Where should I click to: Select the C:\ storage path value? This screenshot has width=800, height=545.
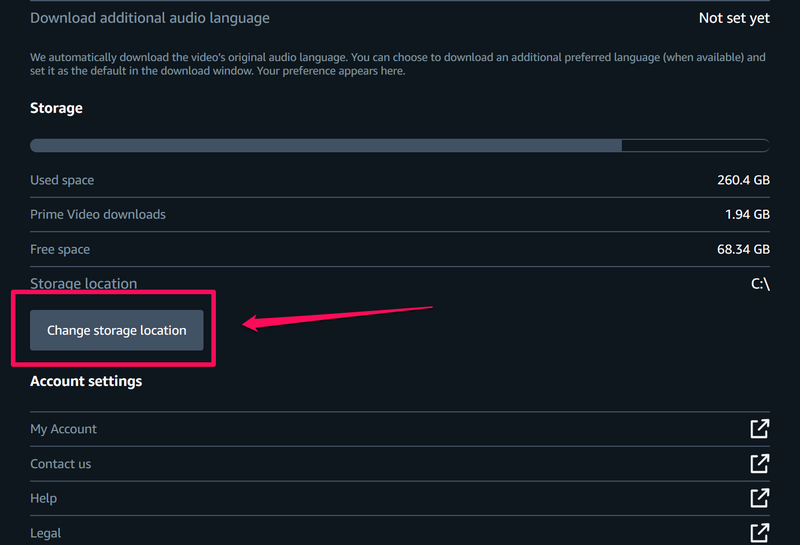tap(760, 284)
